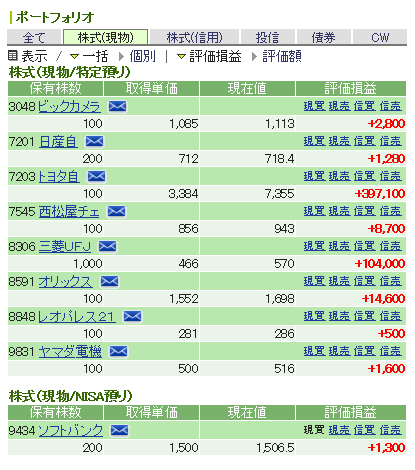This screenshot has height=470, width=415.
Task: Click the +104,000 profit value
Action: tap(380, 264)
